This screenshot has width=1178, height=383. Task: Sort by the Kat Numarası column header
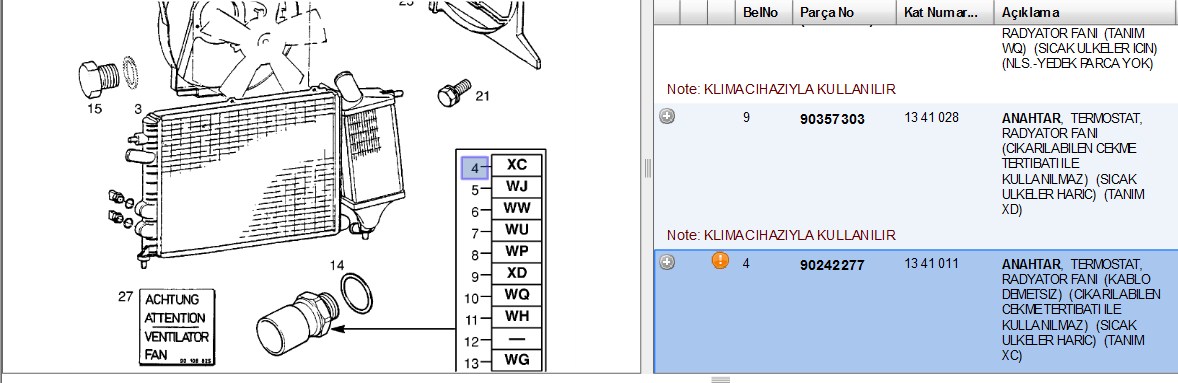pos(945,13)
